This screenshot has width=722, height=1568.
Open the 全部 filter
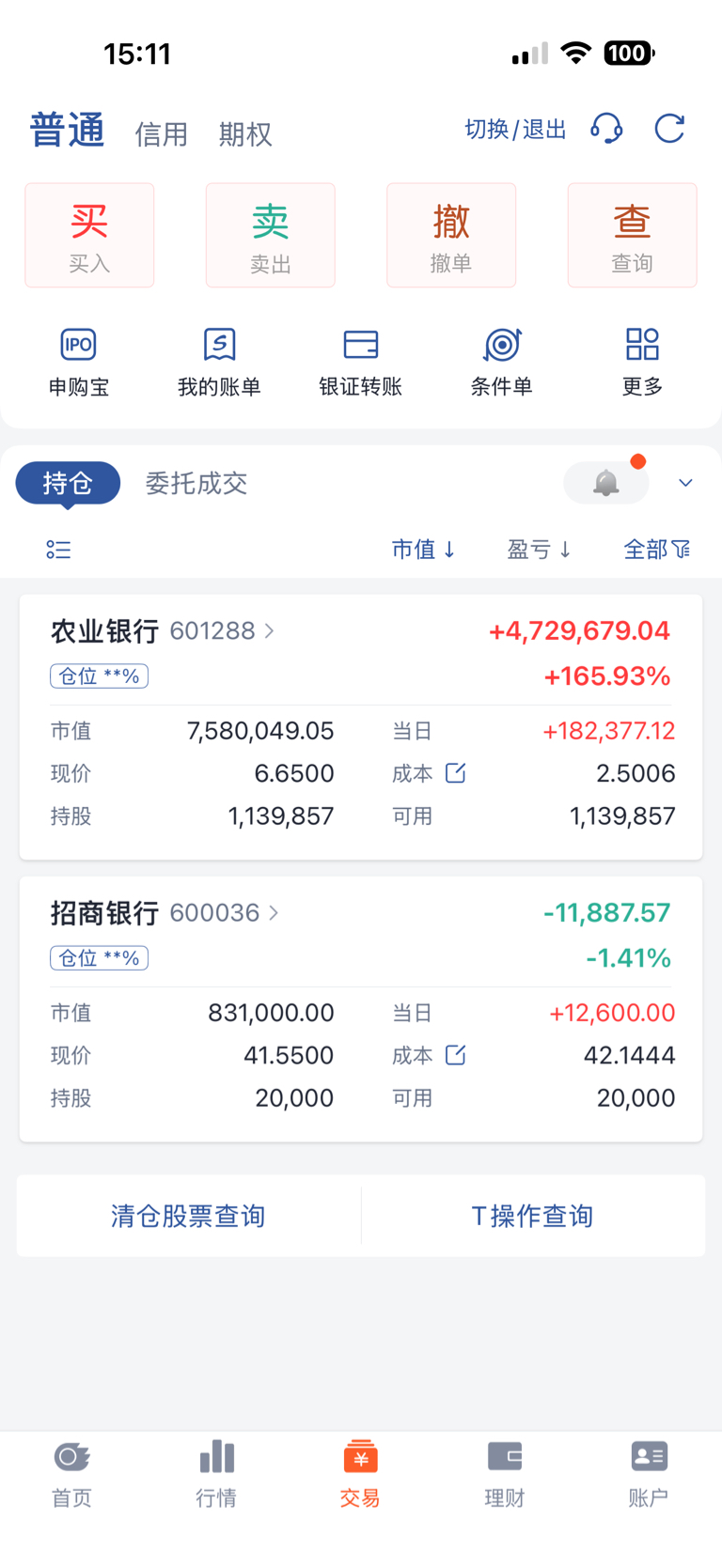point(657,550)
